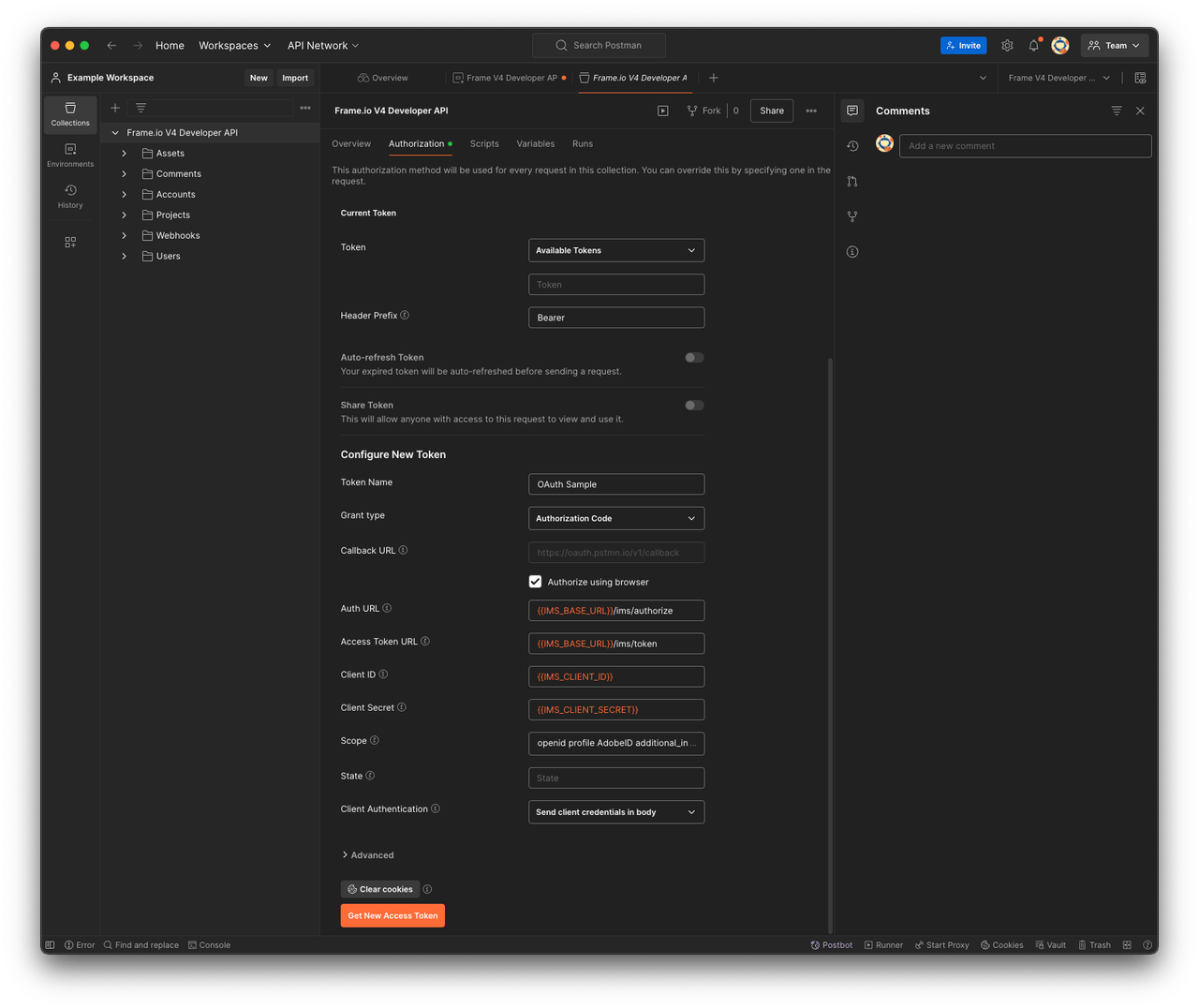1199x1008 pixels.
Task: Click the Share button
Action: [772, 111]
